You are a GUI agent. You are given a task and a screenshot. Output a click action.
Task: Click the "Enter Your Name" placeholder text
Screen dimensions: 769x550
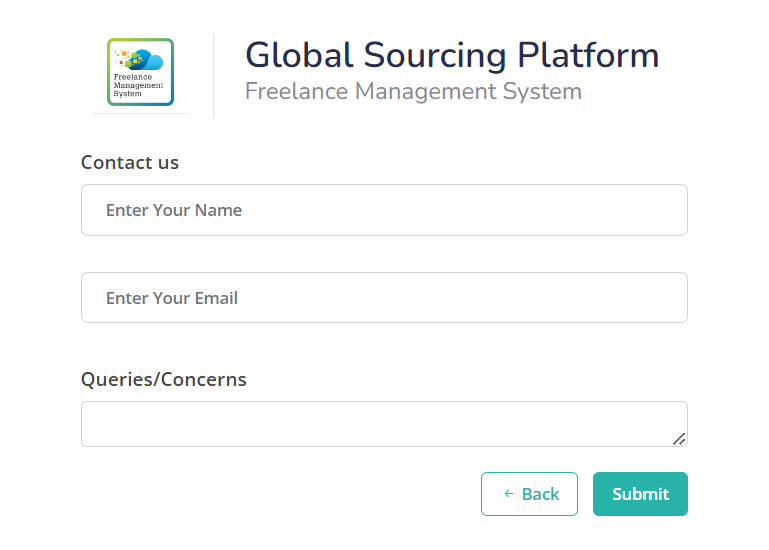click(x=174, y=210)
